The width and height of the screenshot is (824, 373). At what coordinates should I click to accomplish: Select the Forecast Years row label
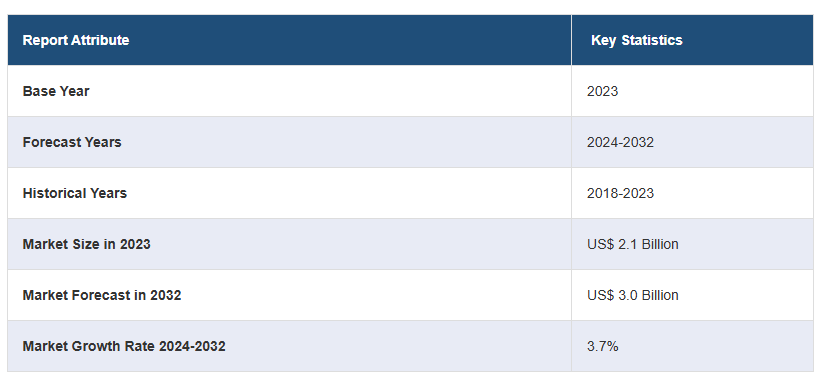(x=72, y=142)
